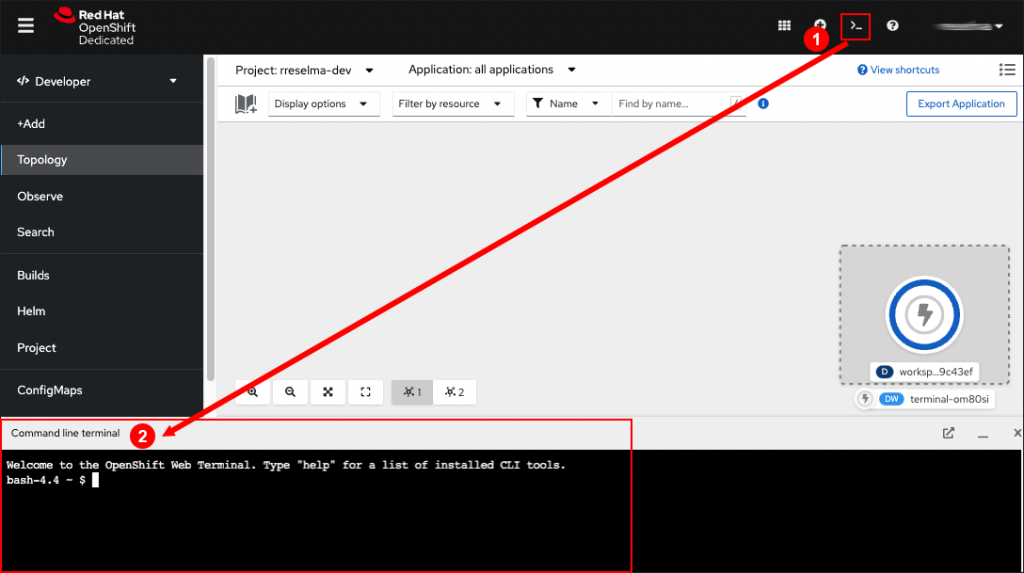Viewport: 1024px width, 573px height.
Task: Reset the topology view
Action: click(x=365, y=392)
